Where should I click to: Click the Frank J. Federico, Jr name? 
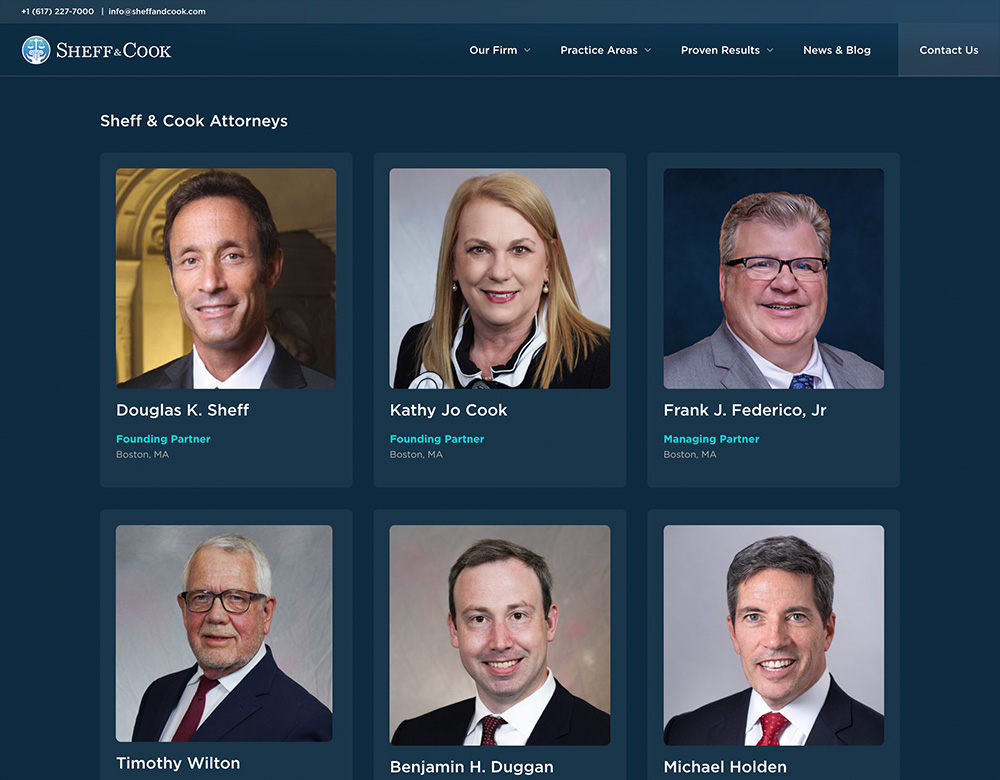click(745, 410)
